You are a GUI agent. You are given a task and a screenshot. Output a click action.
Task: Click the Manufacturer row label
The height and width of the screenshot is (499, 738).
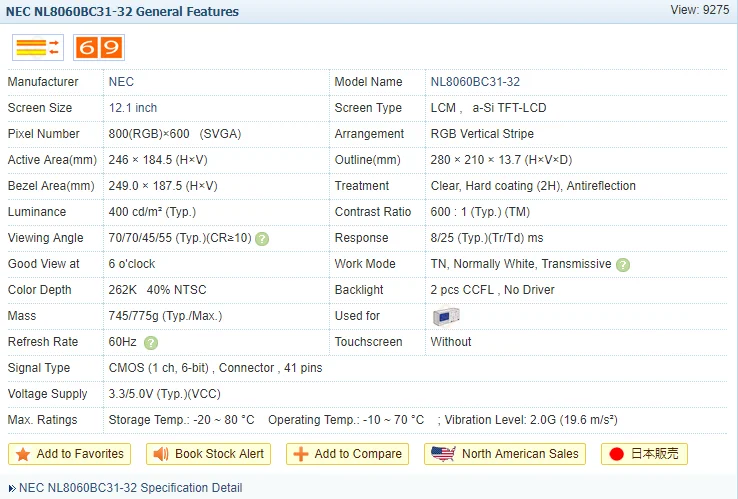[x=43, y=82]
